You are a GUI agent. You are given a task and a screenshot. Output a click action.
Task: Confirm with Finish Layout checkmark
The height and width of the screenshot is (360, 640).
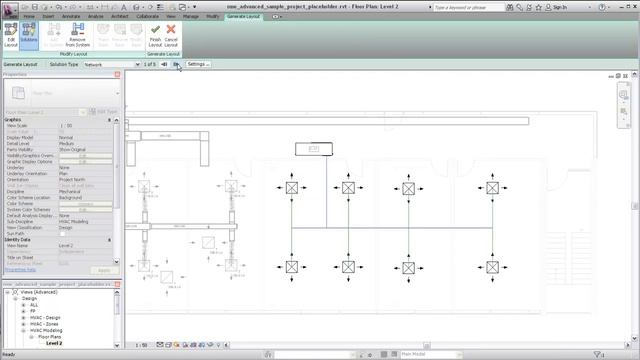[x=155, y=35]
